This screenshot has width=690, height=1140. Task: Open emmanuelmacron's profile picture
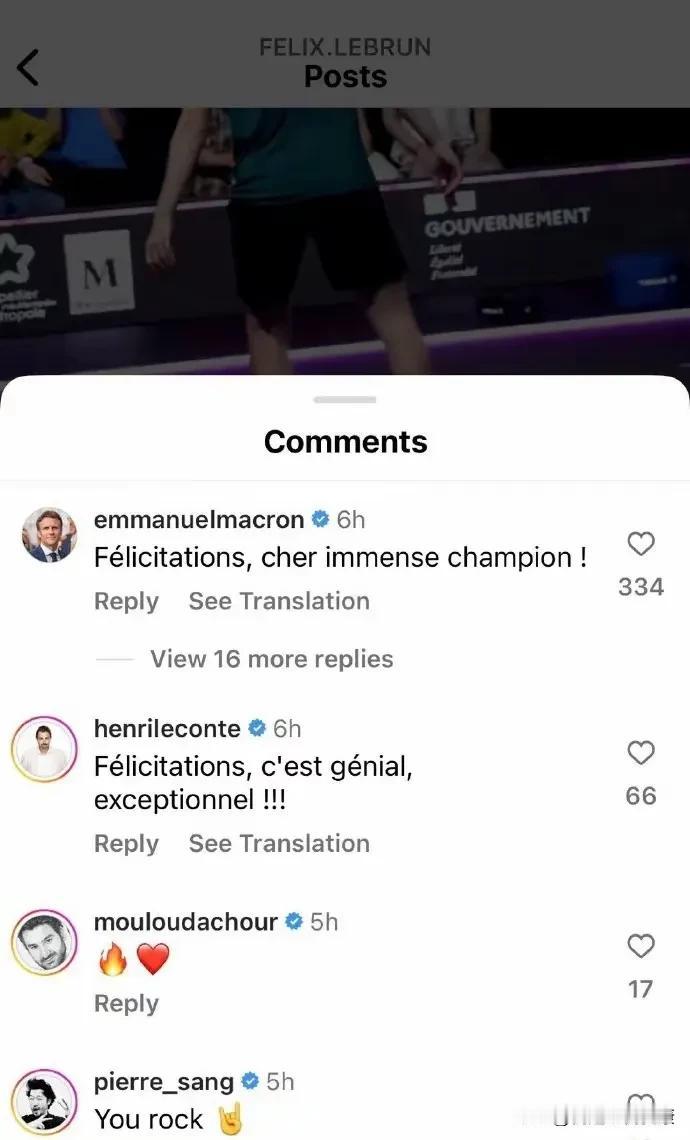tap(49, 535)
